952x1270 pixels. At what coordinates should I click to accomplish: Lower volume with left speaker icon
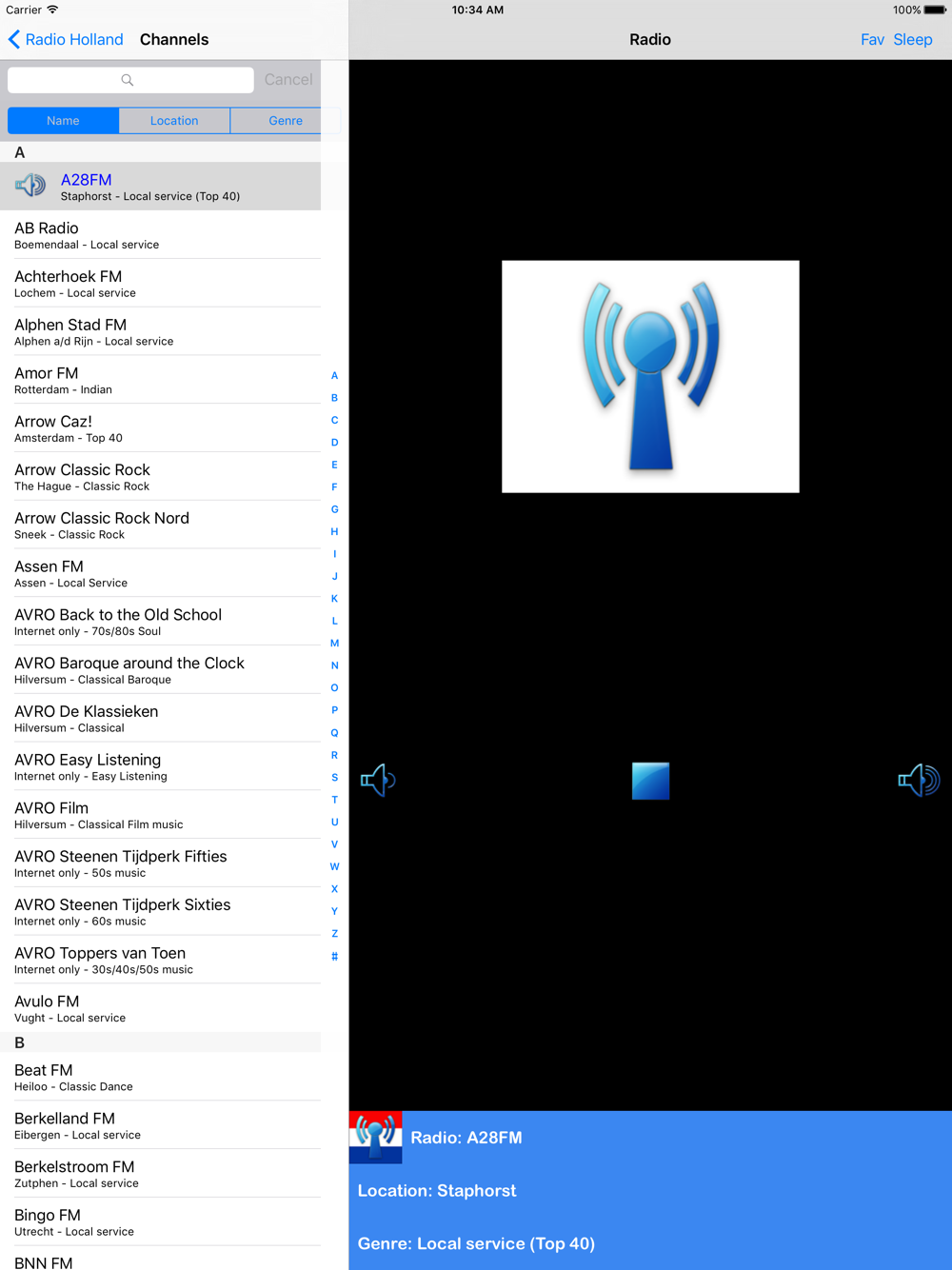click(378, 781)
